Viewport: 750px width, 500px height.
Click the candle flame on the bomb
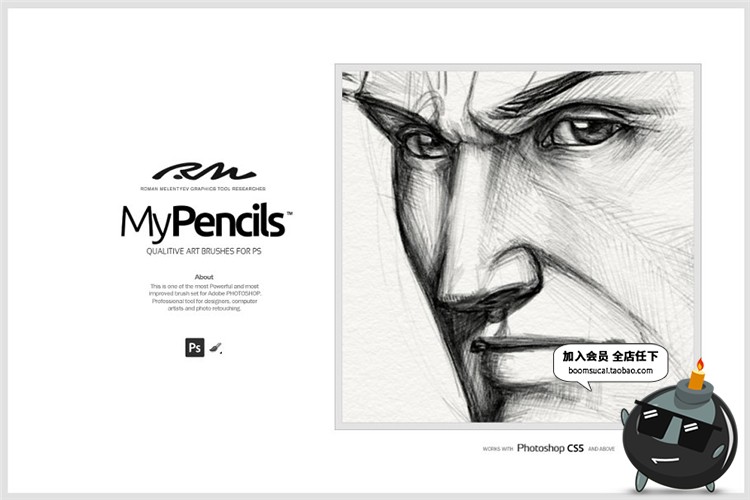coord(700,365)
